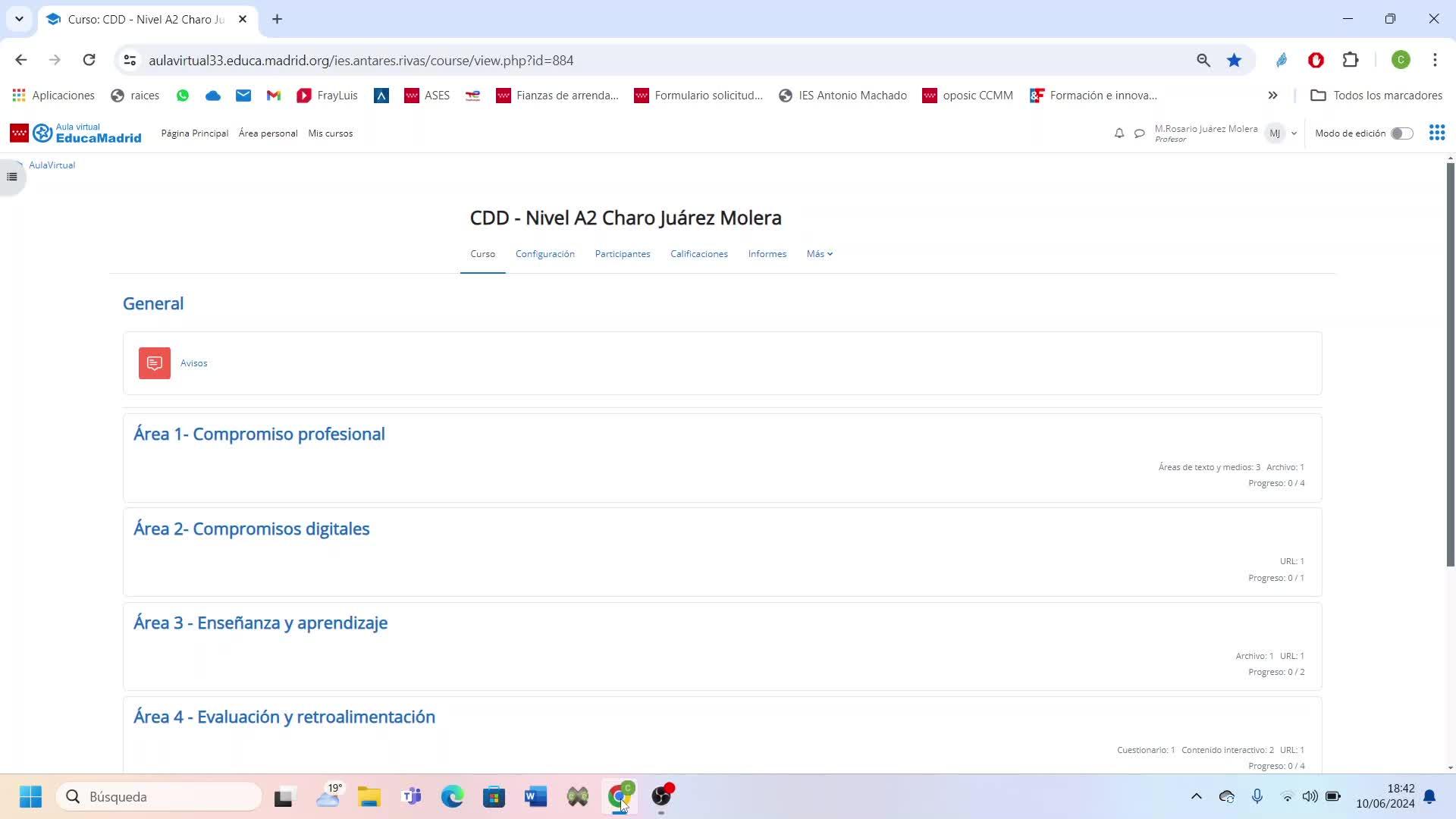
Task: Click Mis cursos in the top navigation
Action: [x=330, y=133]
